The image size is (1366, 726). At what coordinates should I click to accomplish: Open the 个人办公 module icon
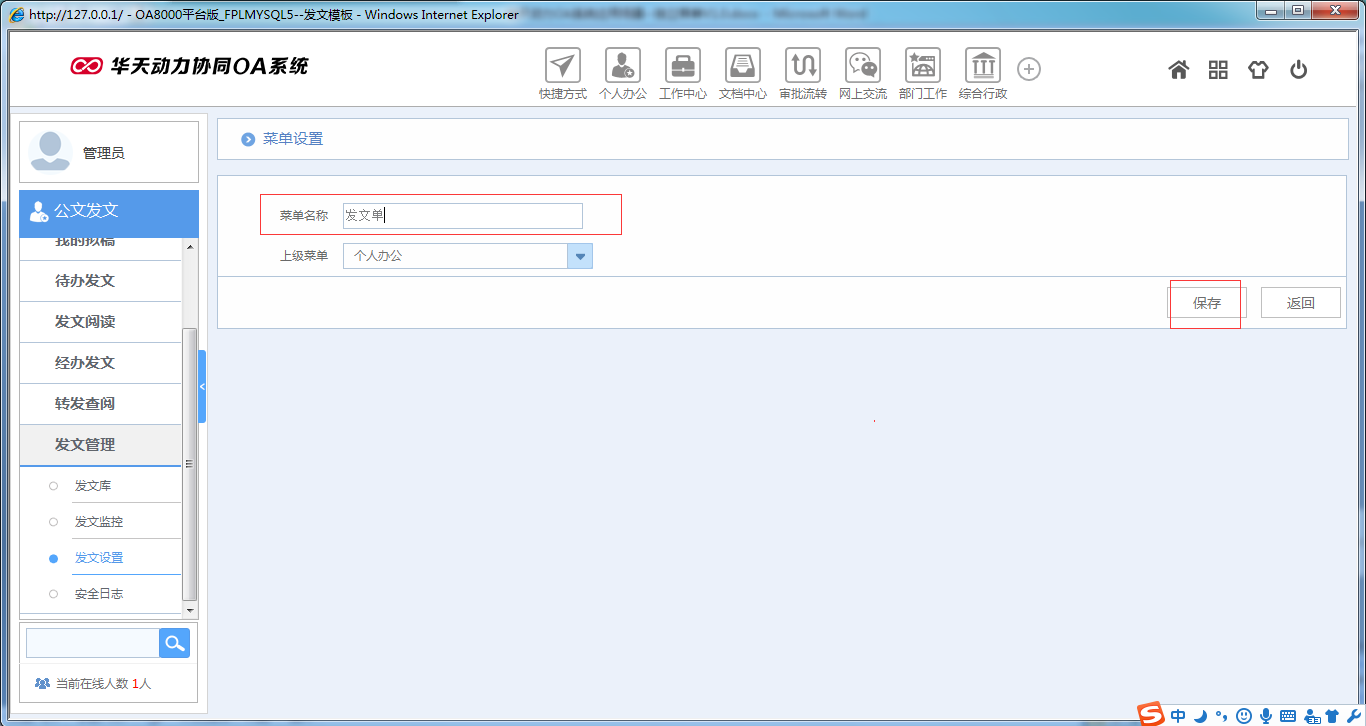[623, 66]
